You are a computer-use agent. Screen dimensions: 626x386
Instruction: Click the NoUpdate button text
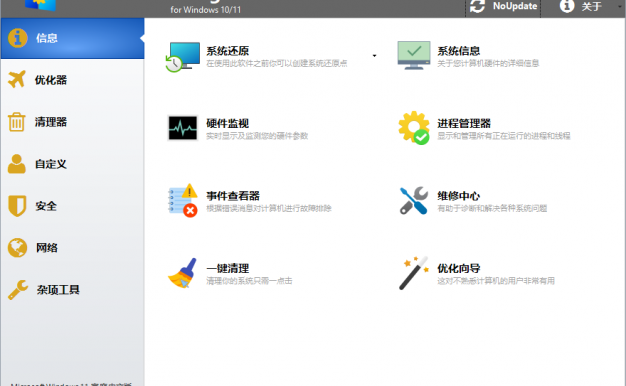[x=515, y=6]
